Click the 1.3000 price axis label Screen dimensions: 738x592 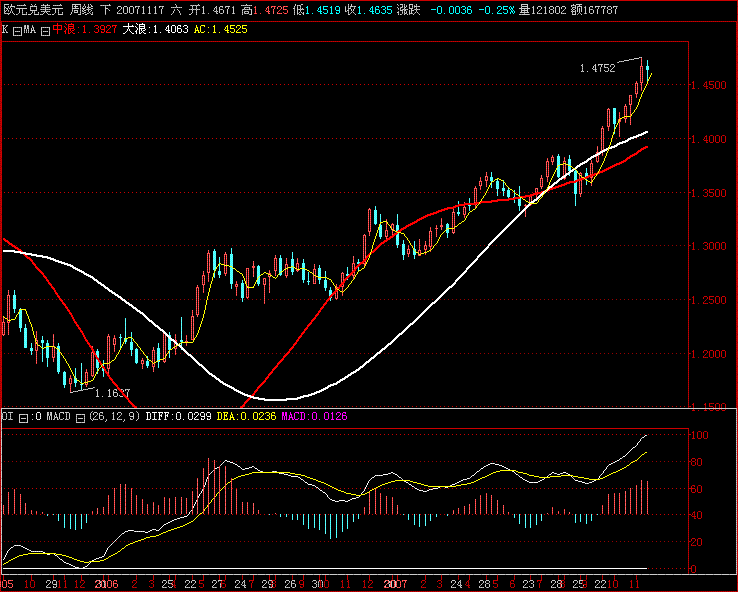tap(708, 246)
